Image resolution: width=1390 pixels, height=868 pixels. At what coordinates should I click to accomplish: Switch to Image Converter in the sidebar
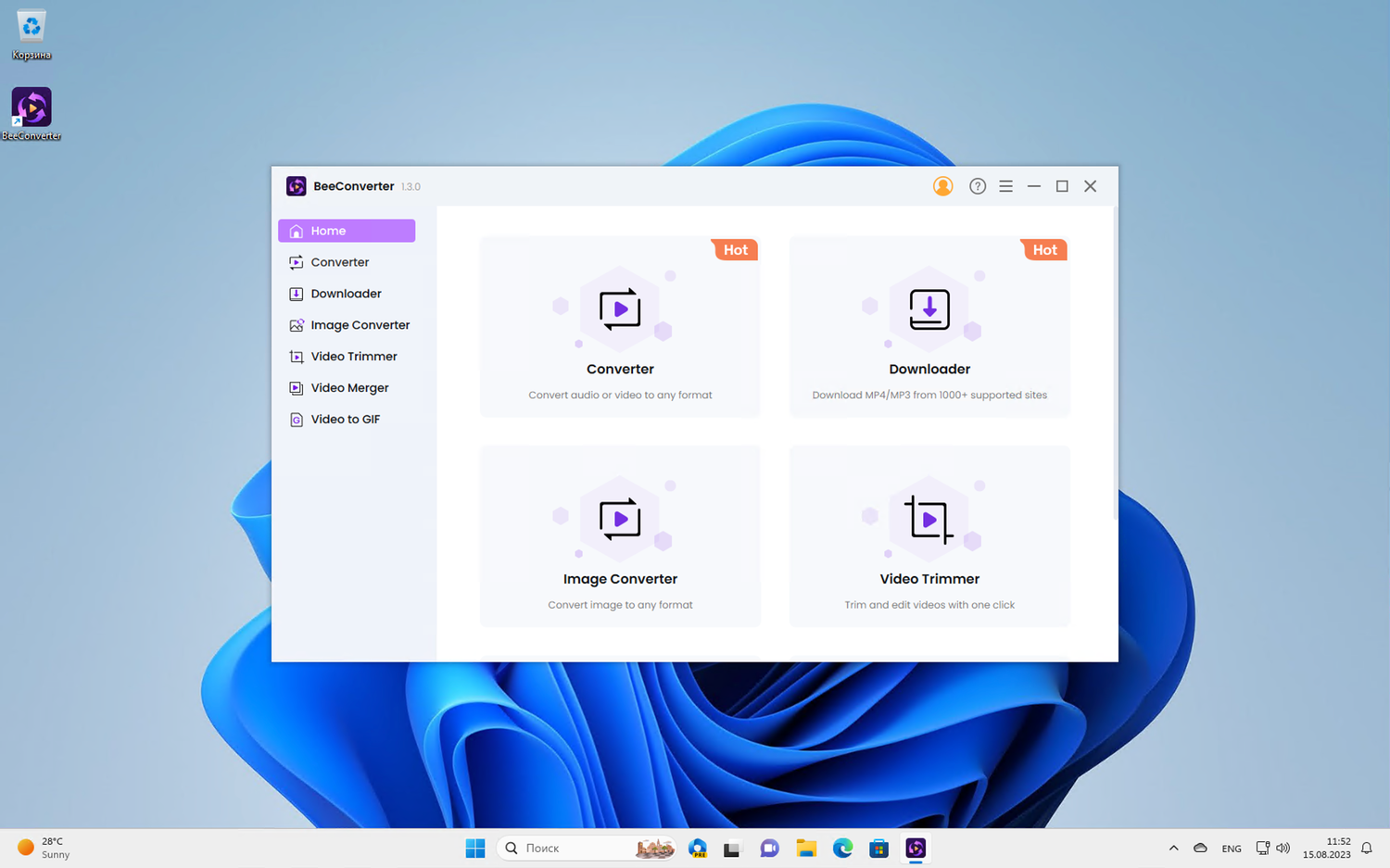(347, 325)
